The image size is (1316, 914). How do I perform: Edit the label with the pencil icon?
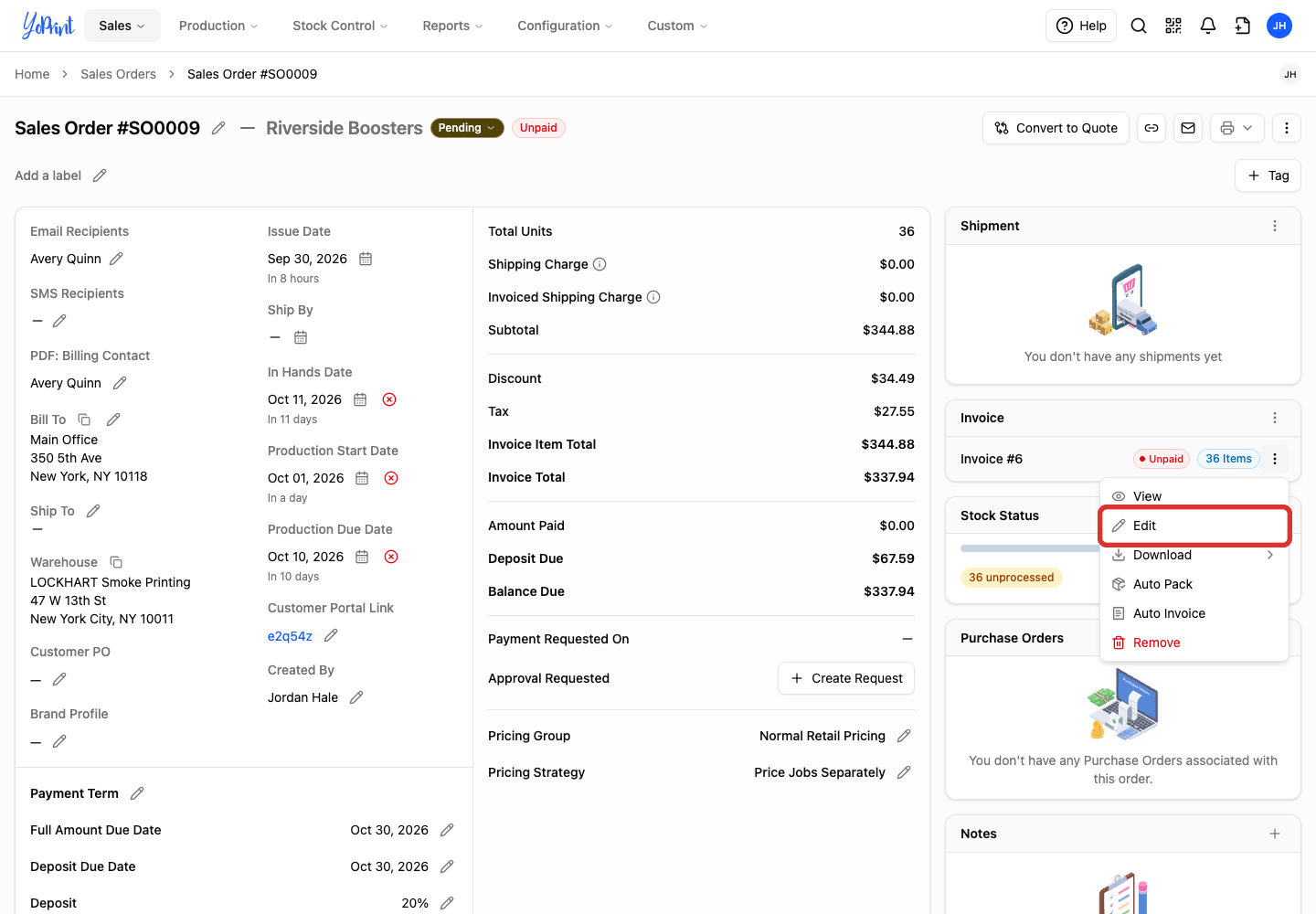(100, 175)
